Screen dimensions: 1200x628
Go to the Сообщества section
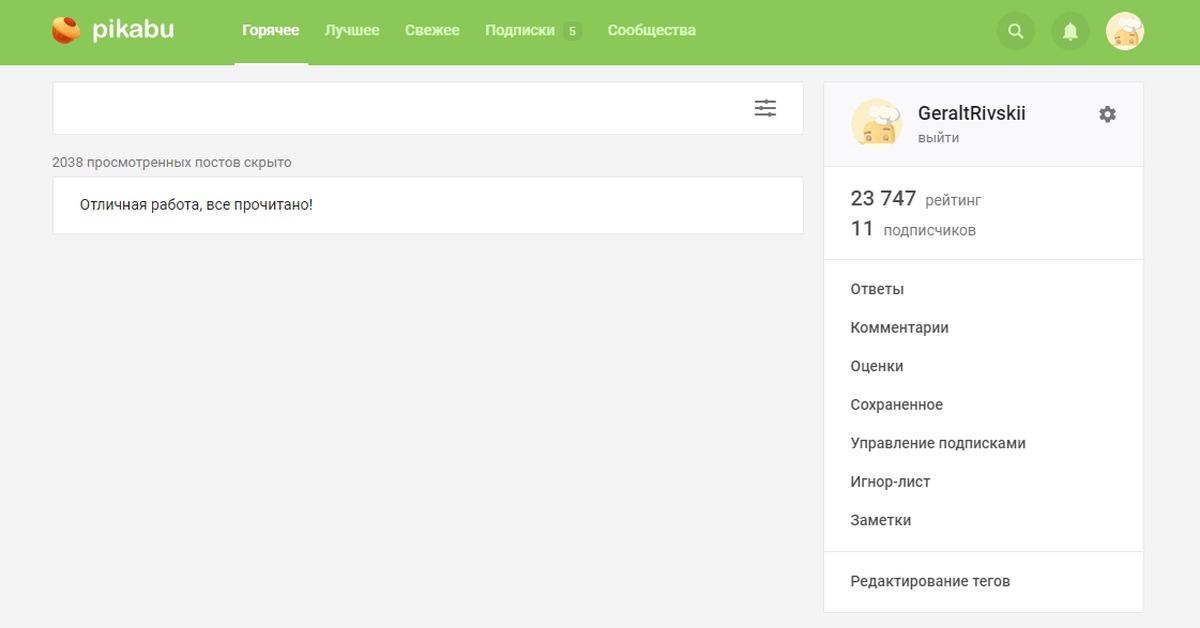pos(651,30)
